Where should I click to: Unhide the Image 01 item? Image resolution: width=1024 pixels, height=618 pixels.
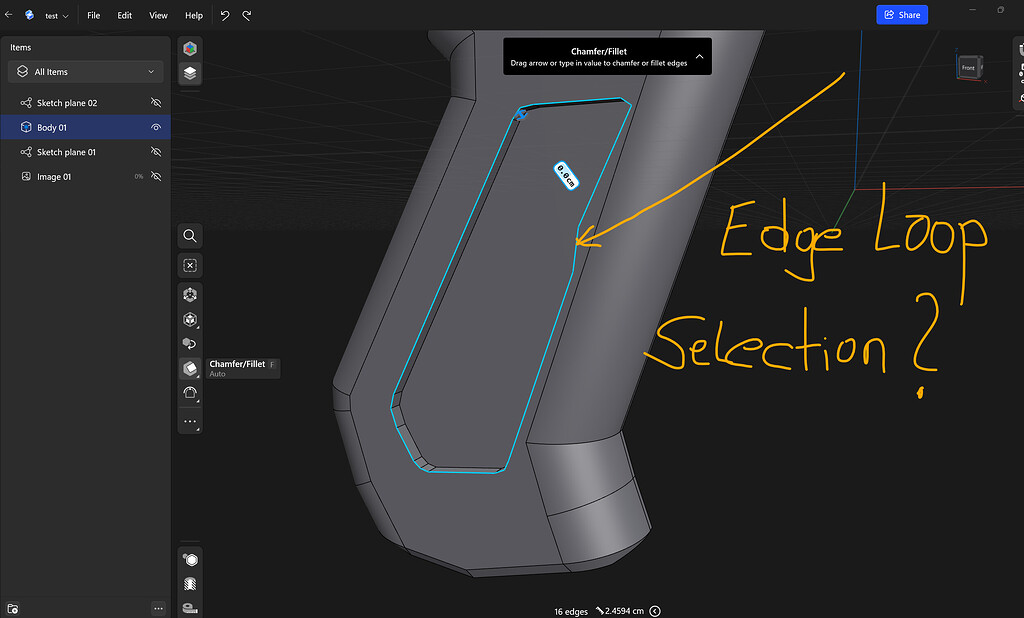tap(157, 176)
